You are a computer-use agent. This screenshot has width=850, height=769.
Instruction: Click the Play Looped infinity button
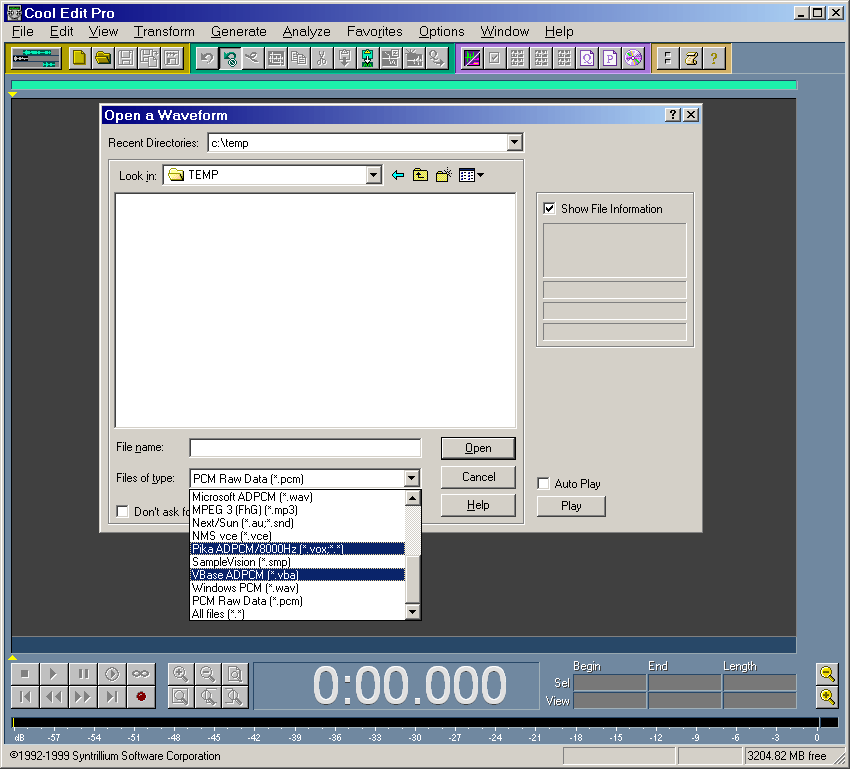[x=141, y=674]
